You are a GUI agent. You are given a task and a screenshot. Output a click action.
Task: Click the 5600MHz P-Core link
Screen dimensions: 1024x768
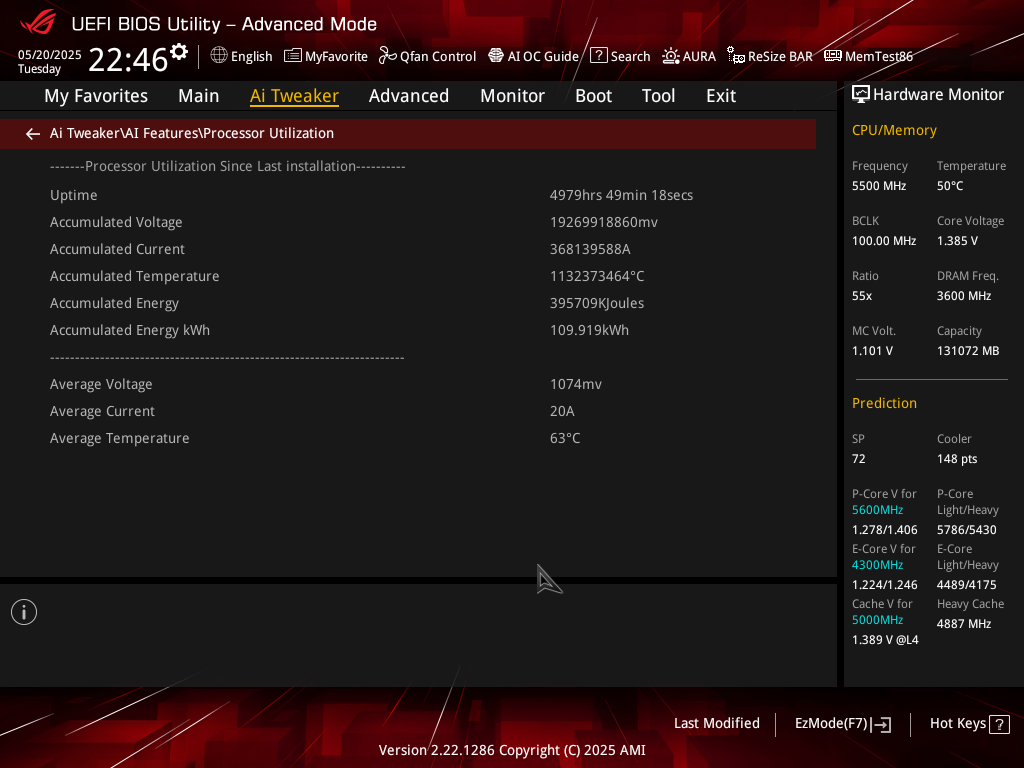click(x=878, y=510)
